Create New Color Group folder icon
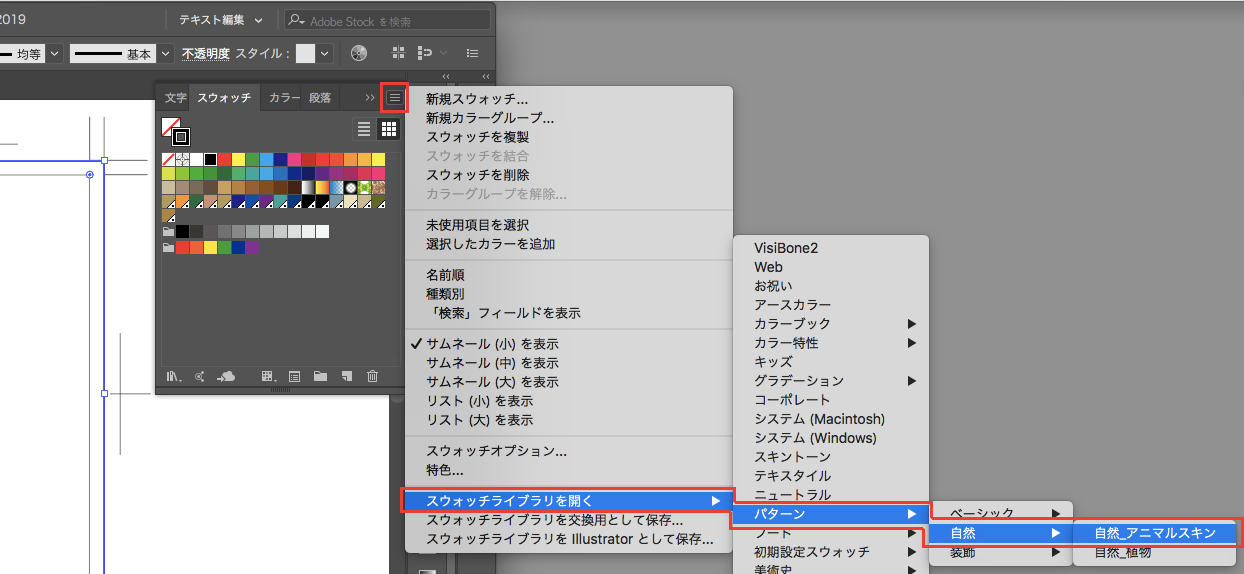 [x=320, y=376]
